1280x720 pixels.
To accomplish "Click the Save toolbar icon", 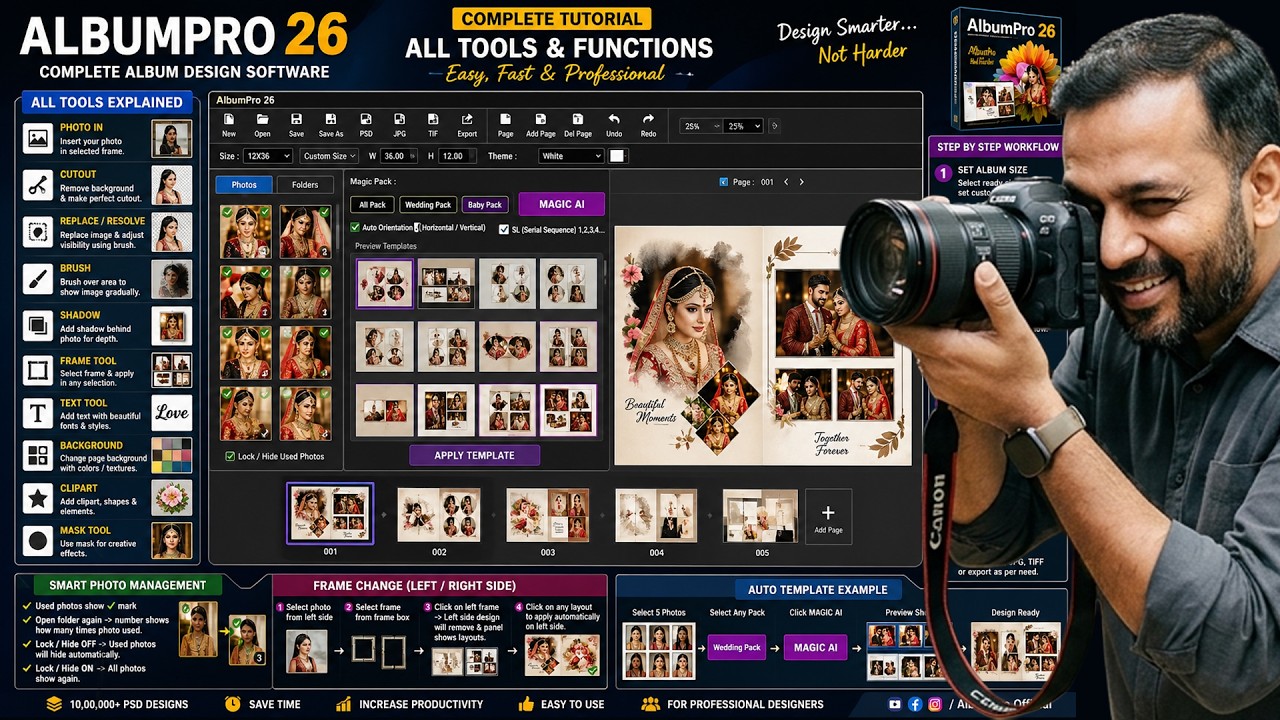I will click(x=296, y=119).
